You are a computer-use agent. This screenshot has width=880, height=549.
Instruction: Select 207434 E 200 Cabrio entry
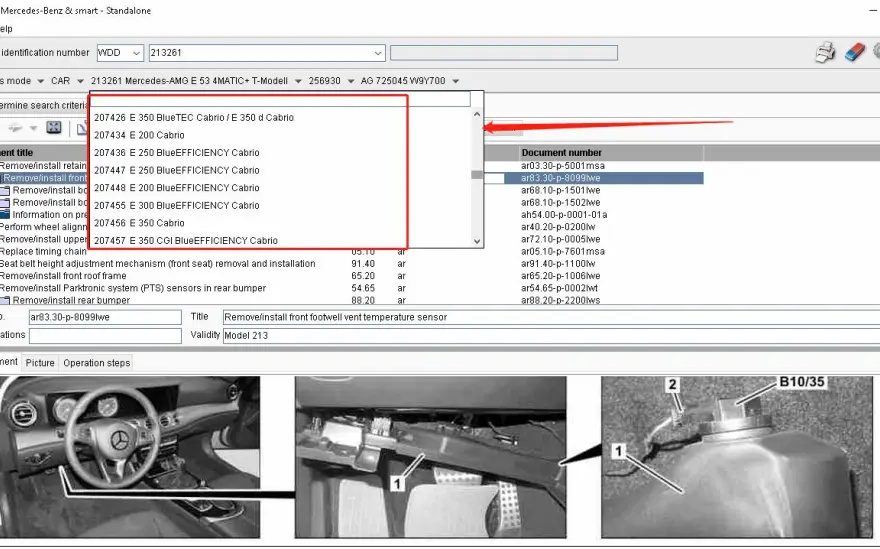(139, 135)
